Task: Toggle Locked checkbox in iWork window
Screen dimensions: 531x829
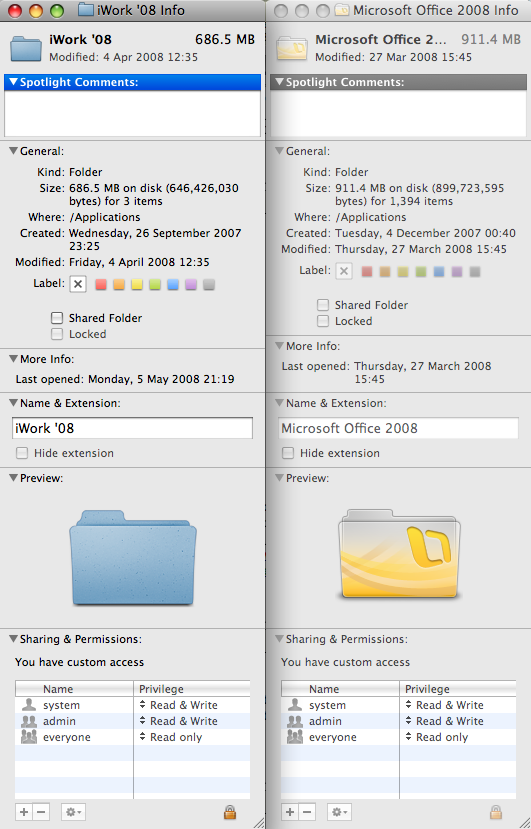Action: point(57,334)
